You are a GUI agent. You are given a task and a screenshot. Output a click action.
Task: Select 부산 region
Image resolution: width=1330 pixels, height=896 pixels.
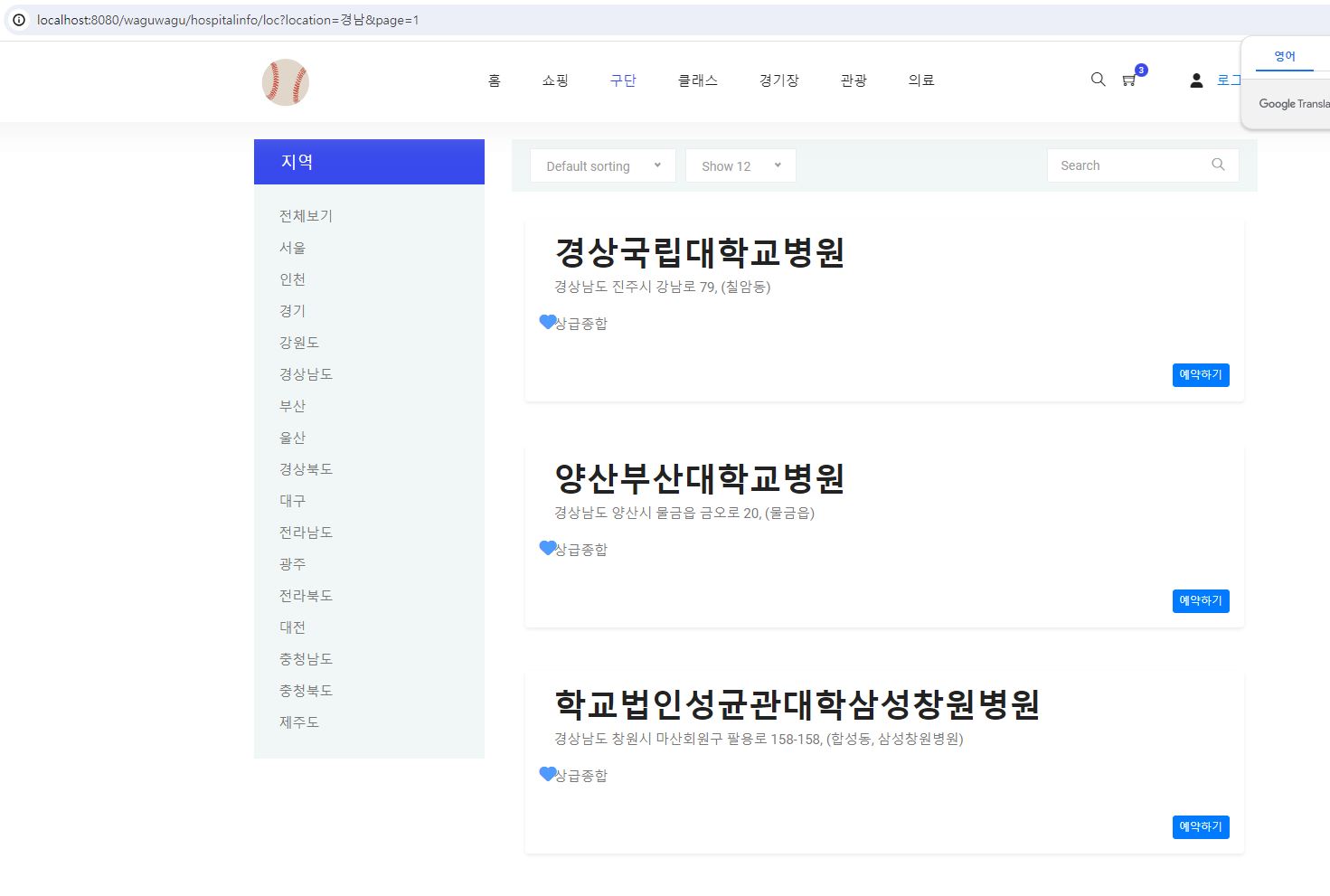(x=292, y=406)
